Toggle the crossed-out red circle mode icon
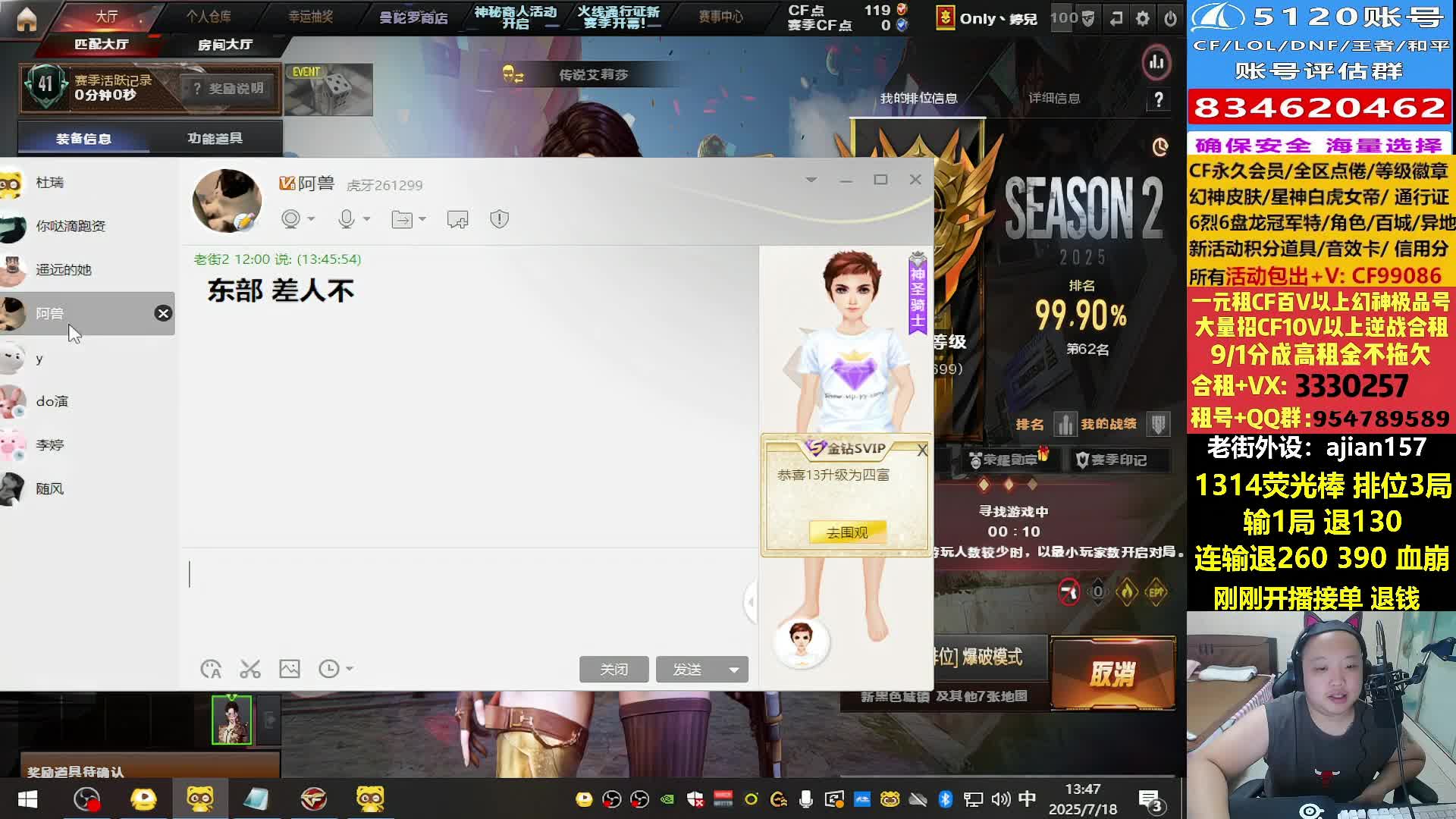 coord(1069,592)
